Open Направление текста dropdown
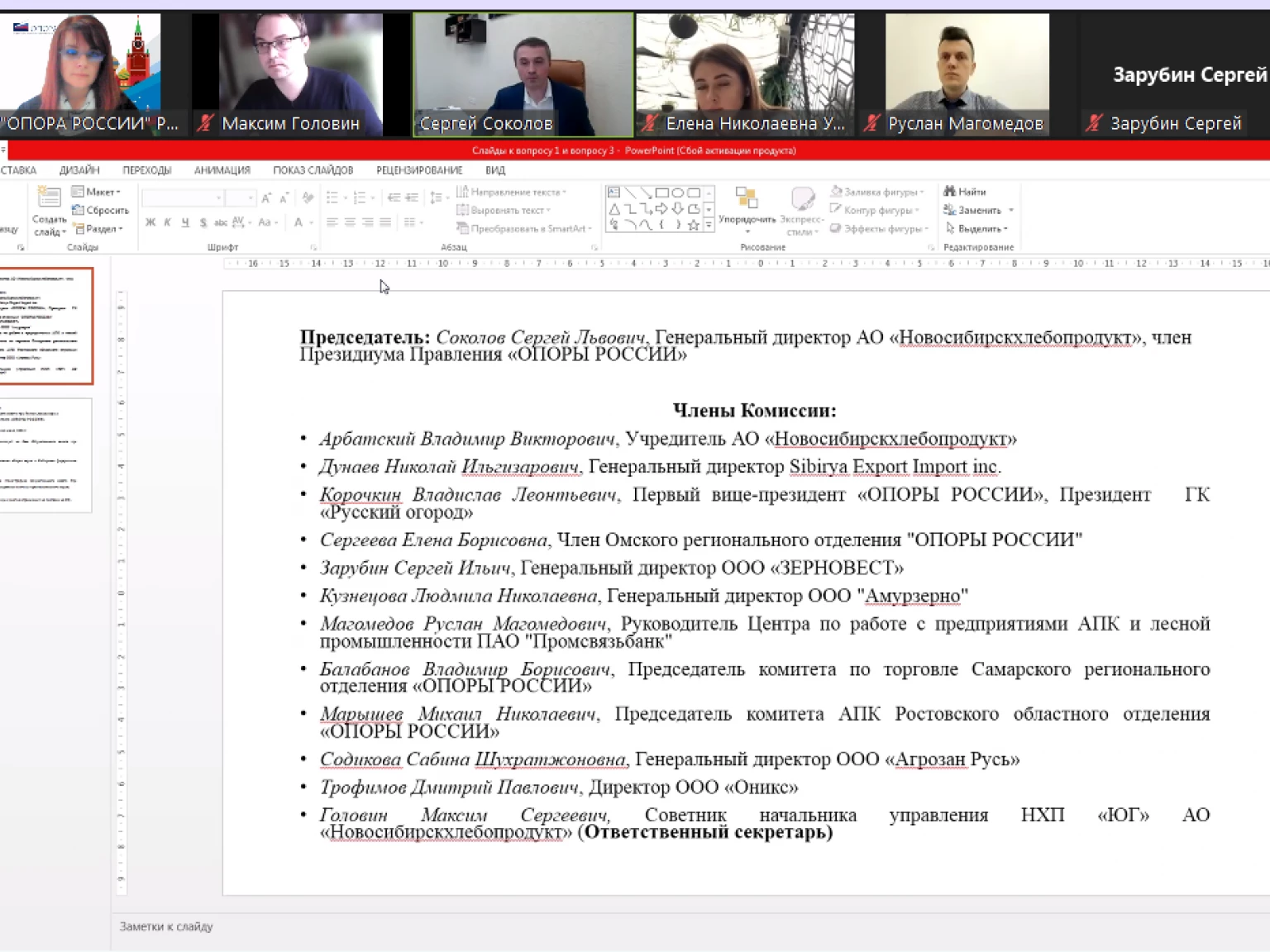 pyautogui.click(x=512, y=192)
